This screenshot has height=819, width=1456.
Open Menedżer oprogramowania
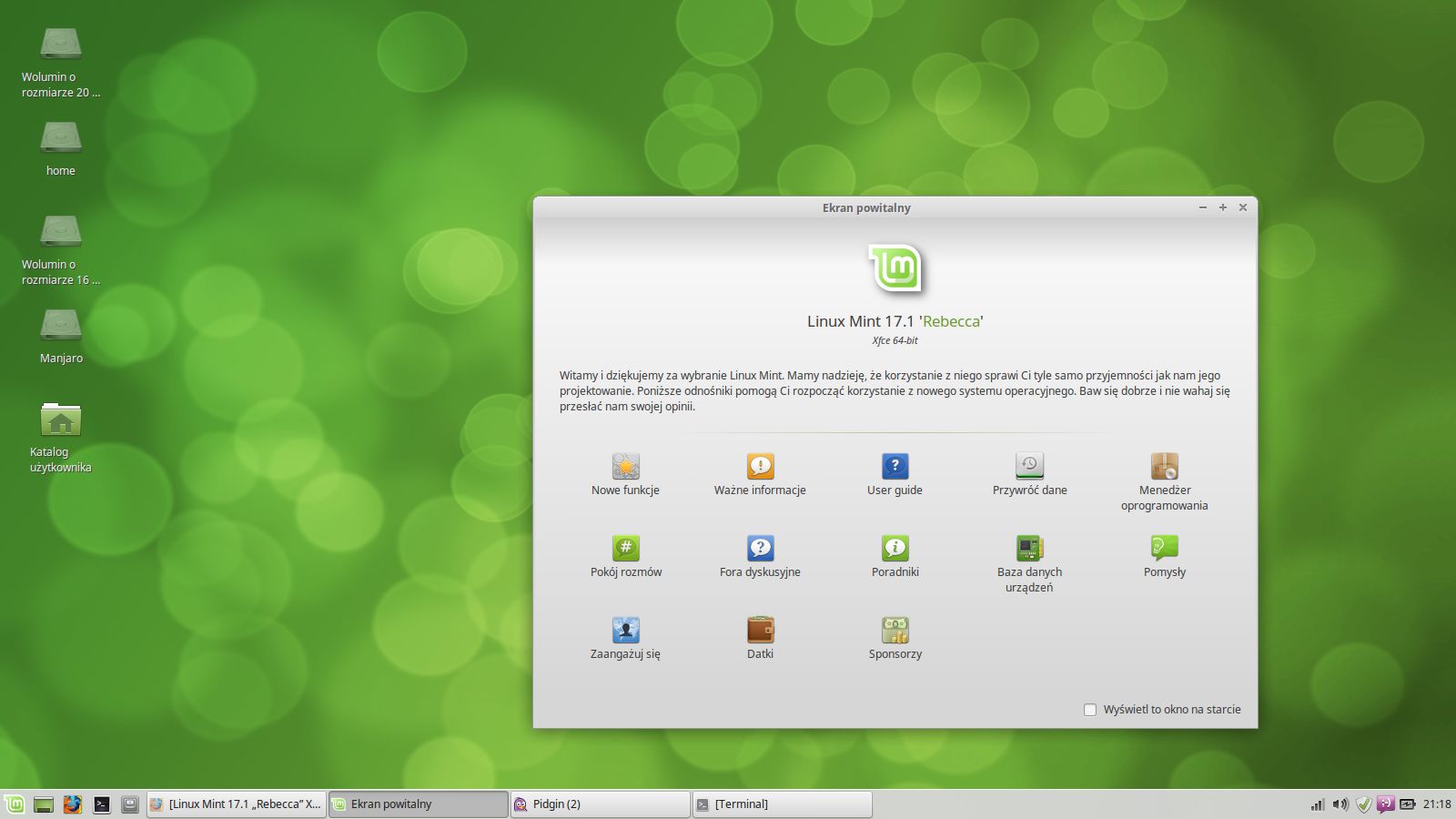(x=1164, y=467)
